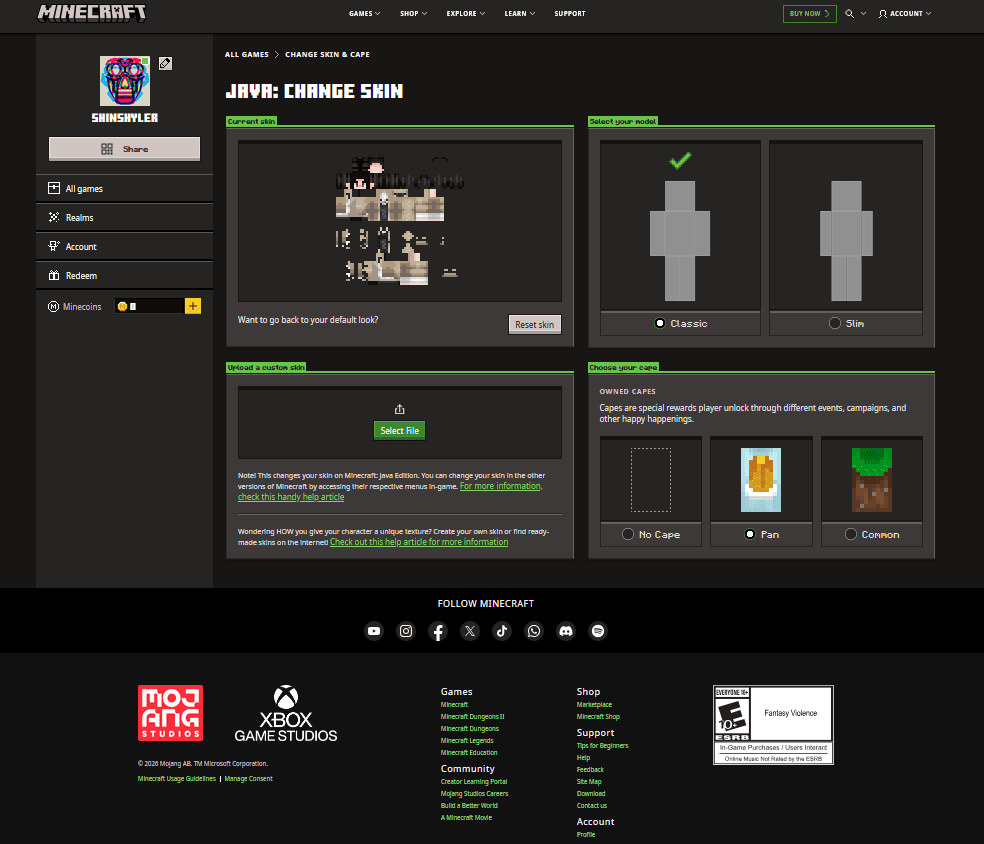This screenshot has width=984, height=844.
Task: Open Minecraft Shop footer link
Action: point(598,717)
